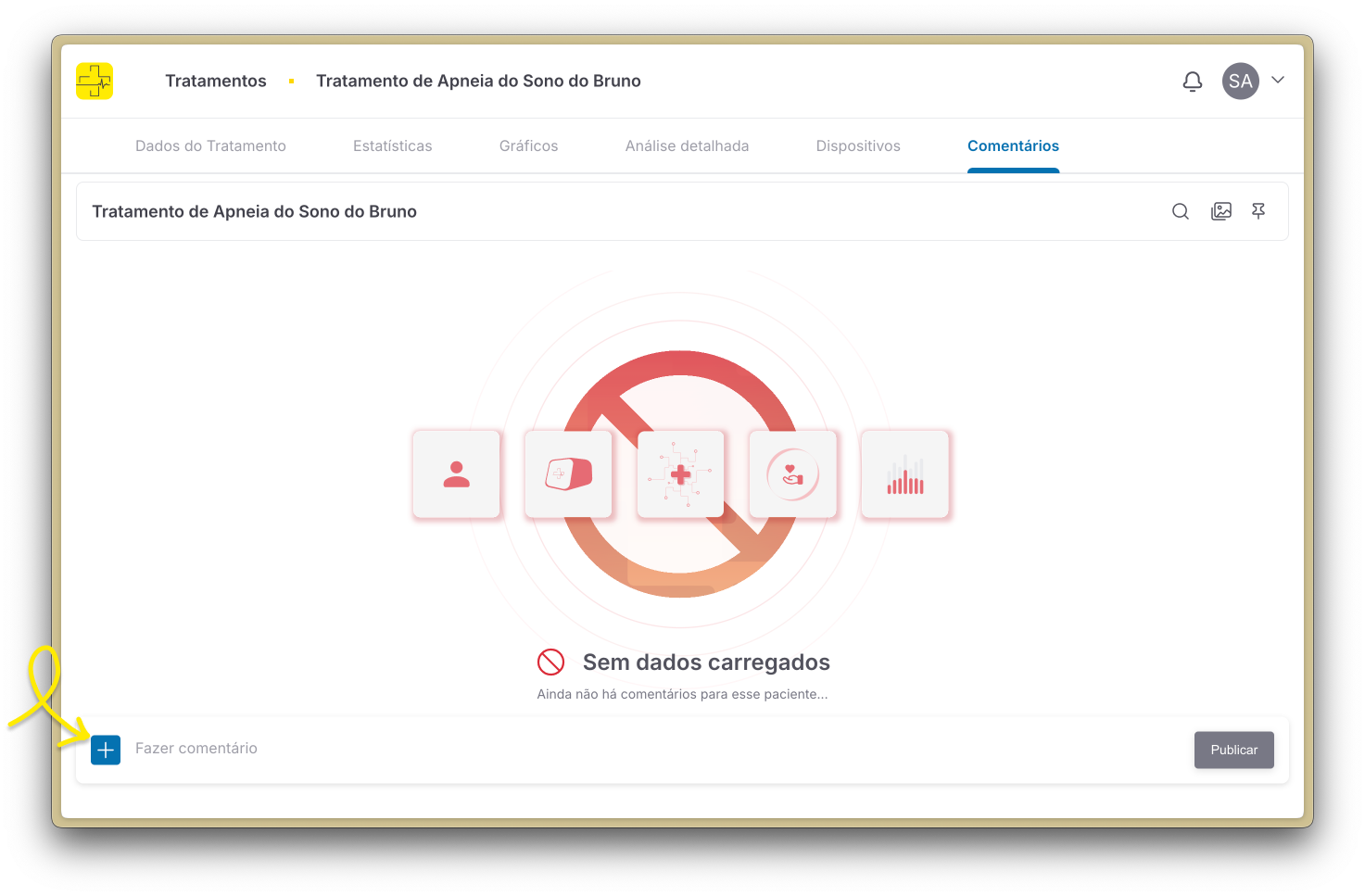Go to the Gráficos tab
The height and width of the screenshot is (896, 1365).
(528, 146)
